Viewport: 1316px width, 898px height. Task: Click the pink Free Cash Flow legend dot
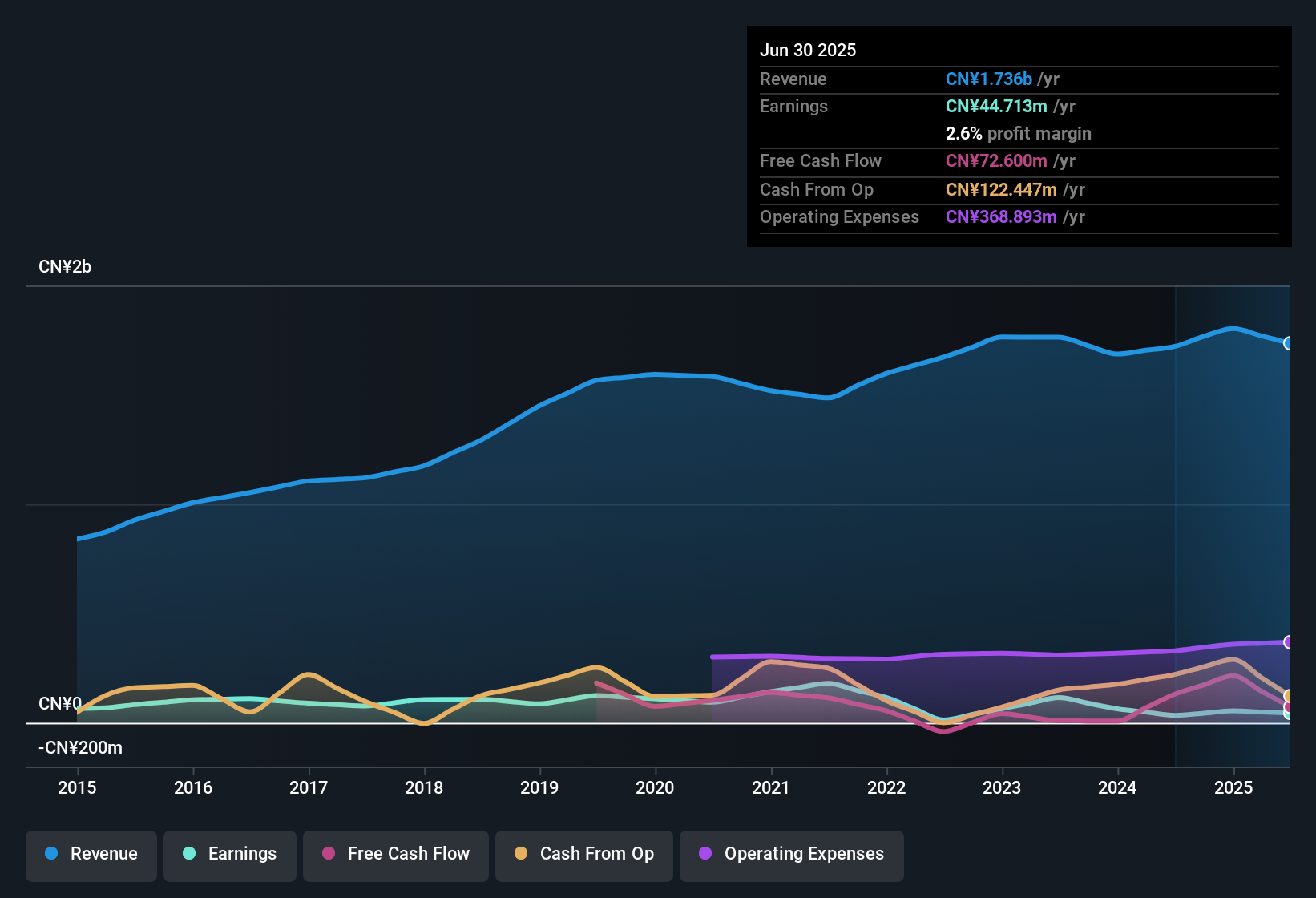pos(329,854)
